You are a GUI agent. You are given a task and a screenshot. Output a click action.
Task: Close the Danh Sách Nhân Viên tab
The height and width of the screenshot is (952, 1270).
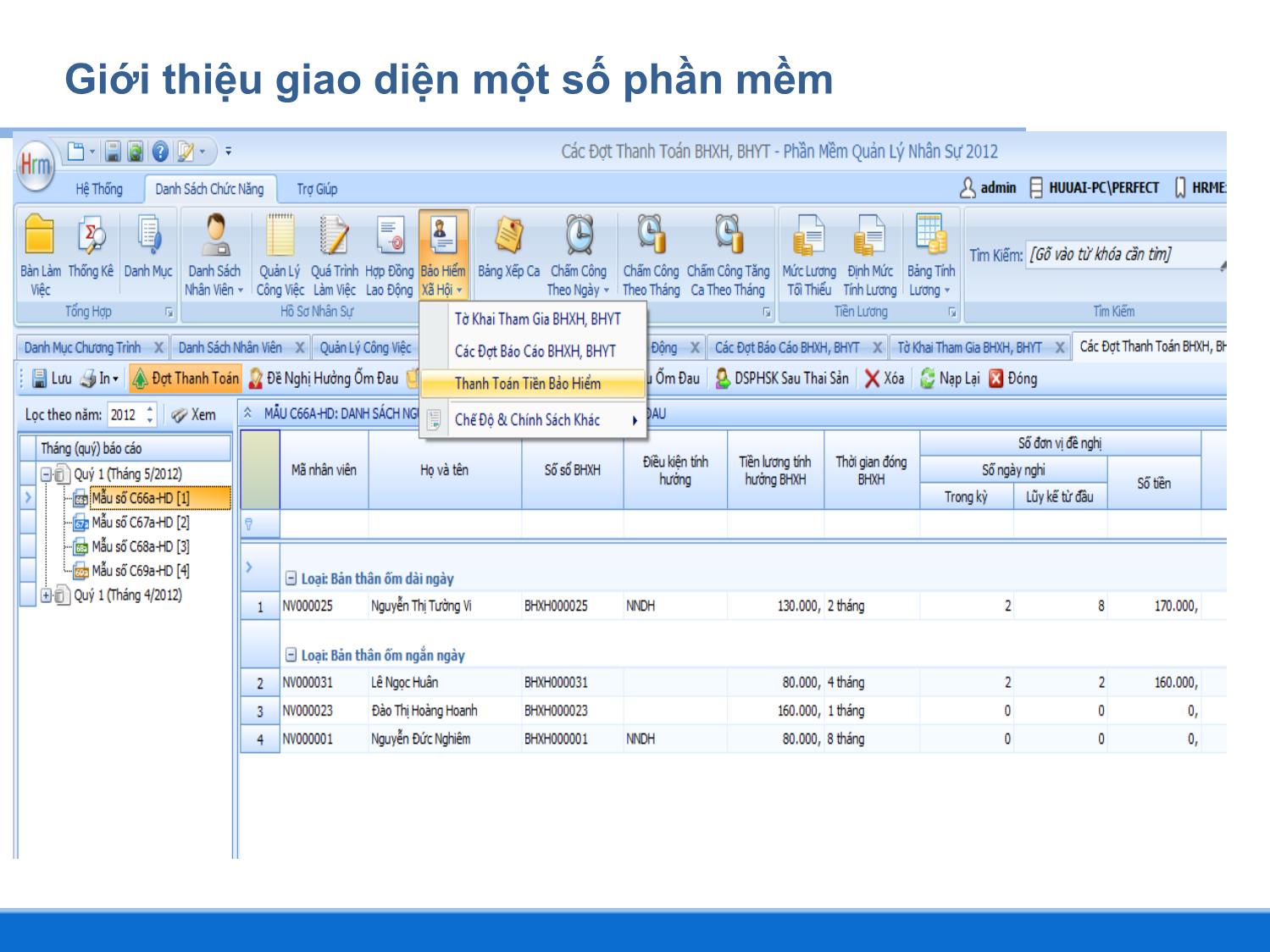(x=300, y=348)
